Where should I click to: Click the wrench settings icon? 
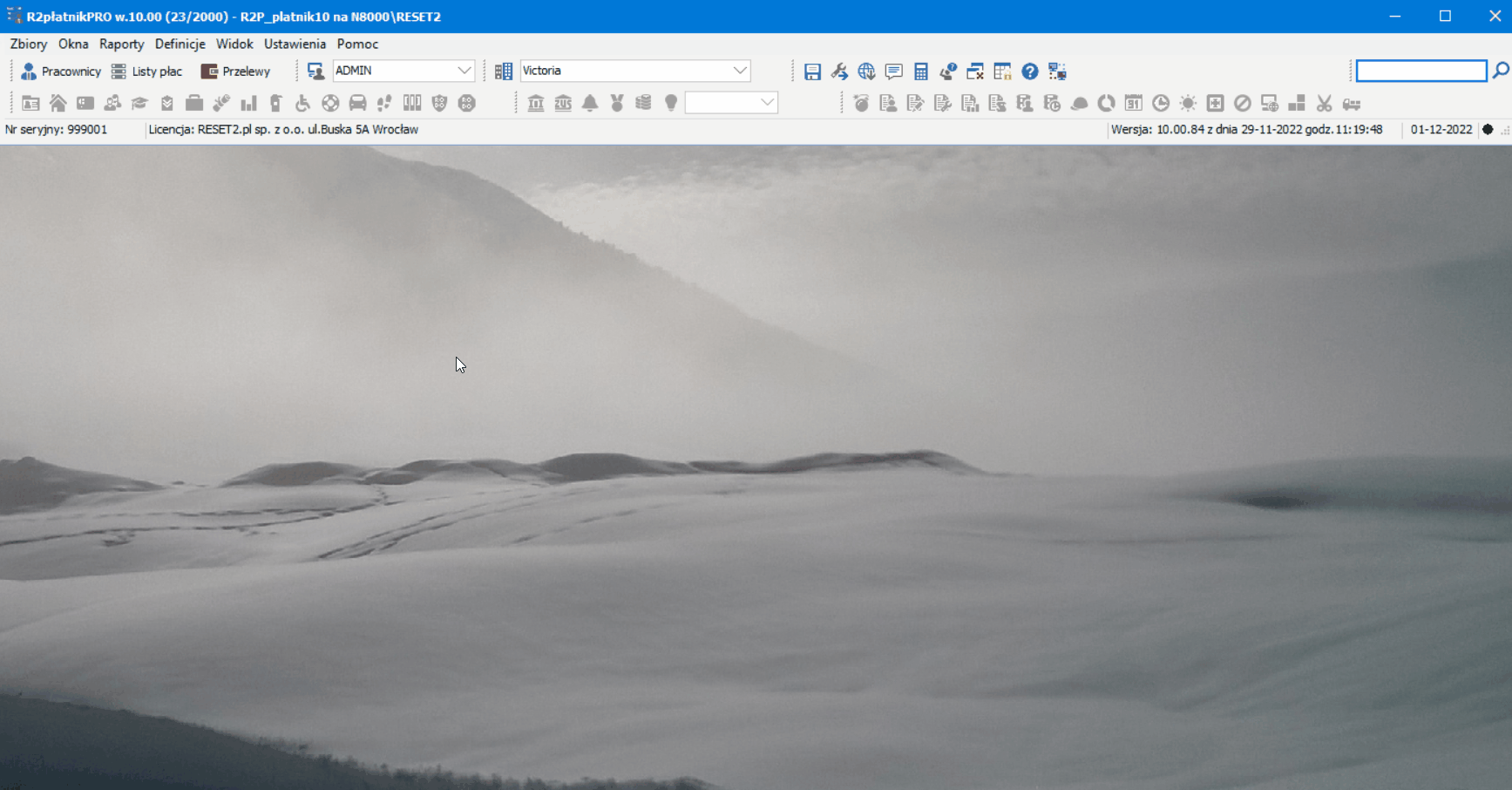pyautogui.click(x=839, y=72)
